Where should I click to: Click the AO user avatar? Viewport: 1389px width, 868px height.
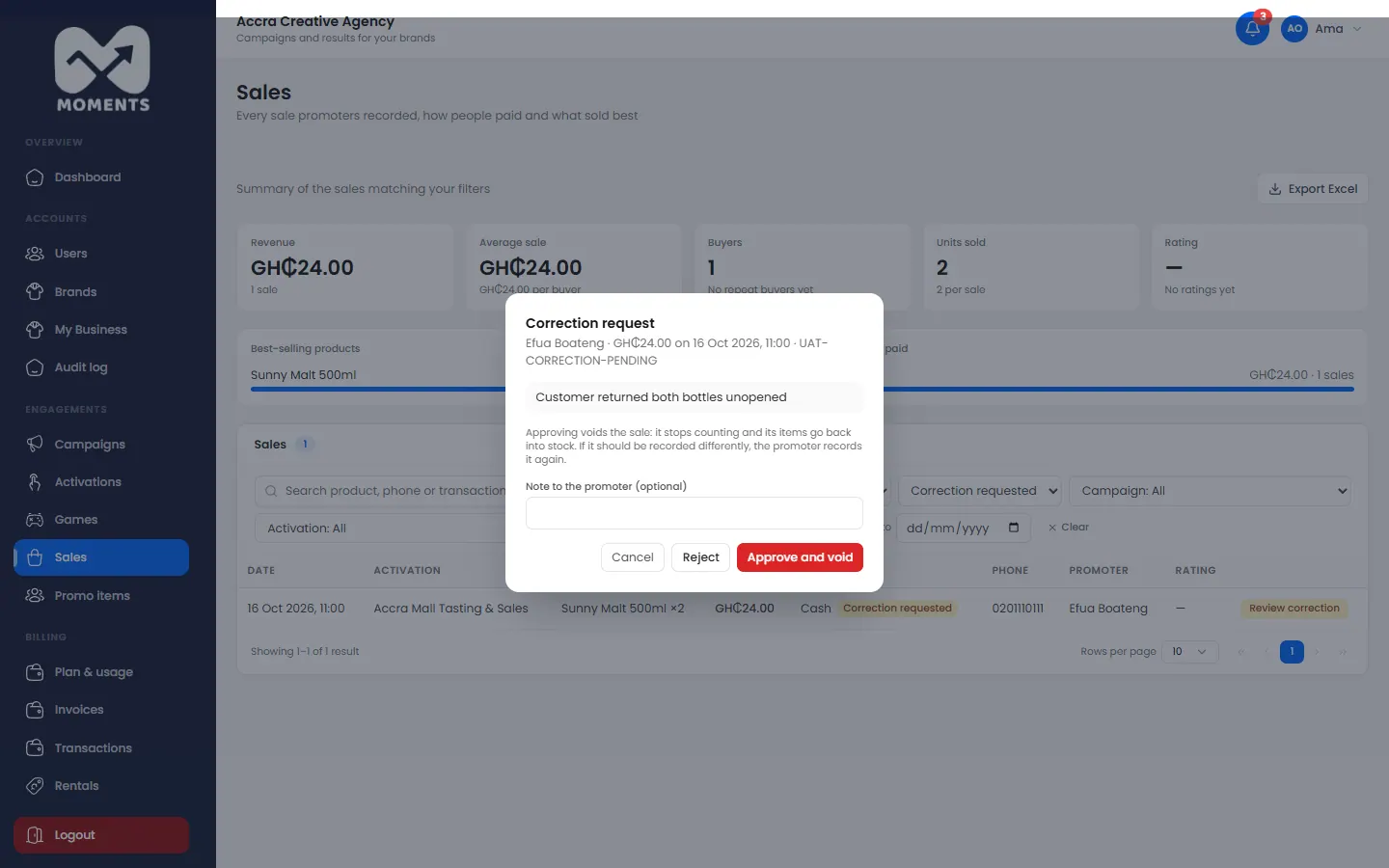tap(1294, 29)
